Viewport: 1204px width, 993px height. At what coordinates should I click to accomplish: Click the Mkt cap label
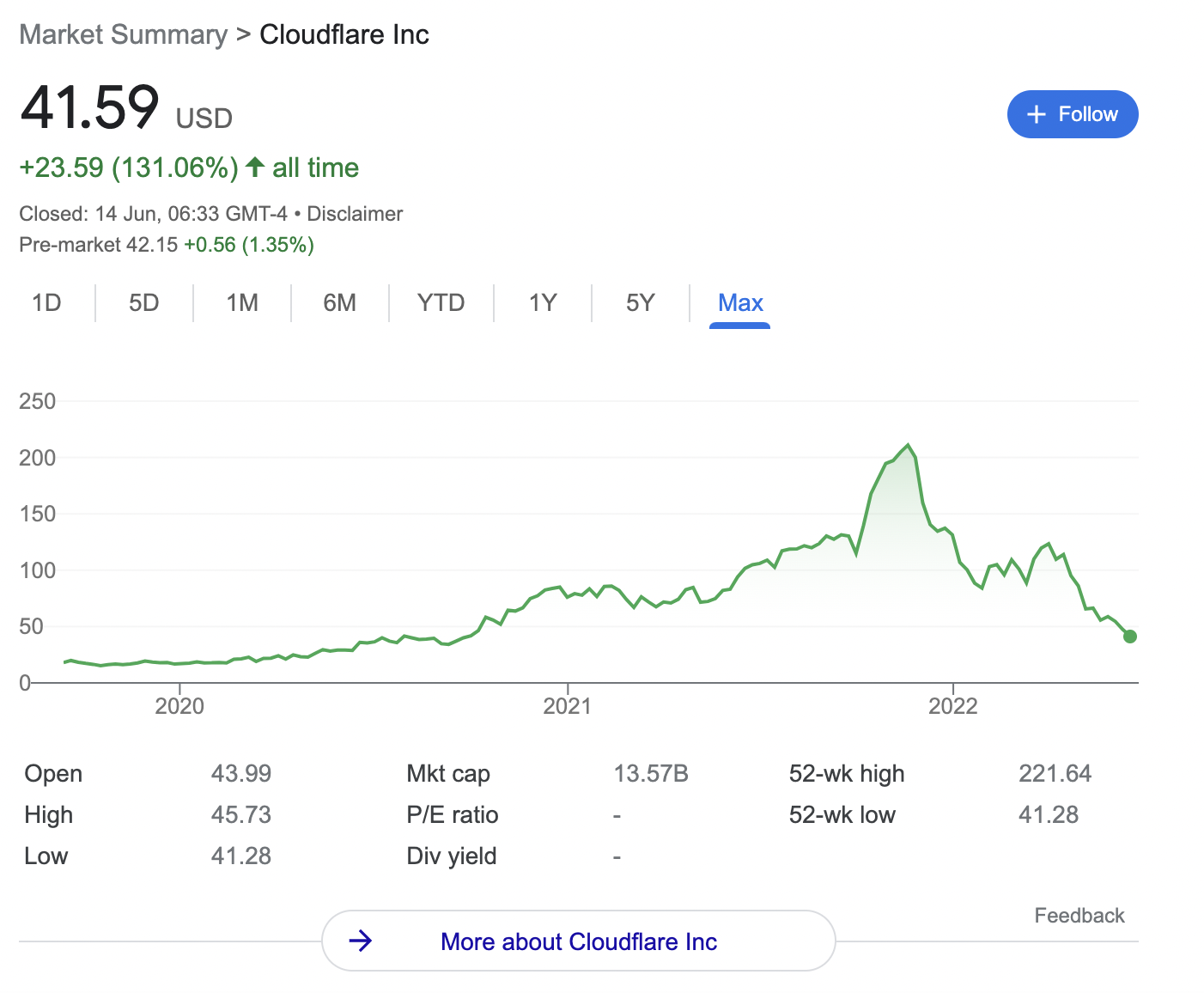448,774
